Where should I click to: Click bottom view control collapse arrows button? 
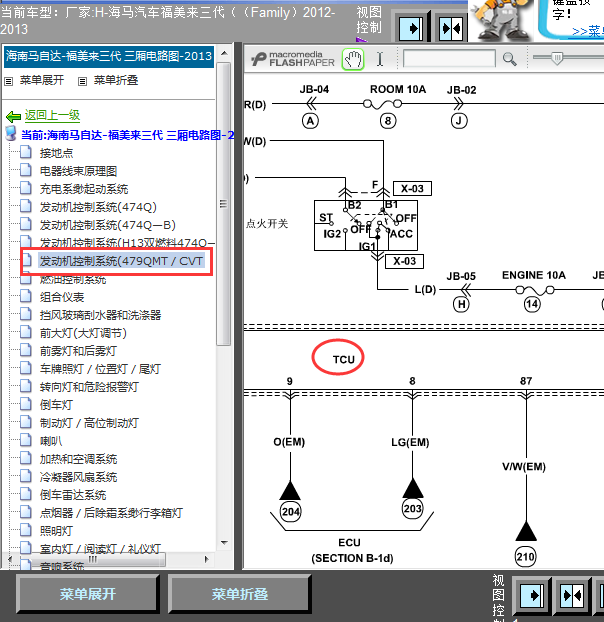[572, 595]
